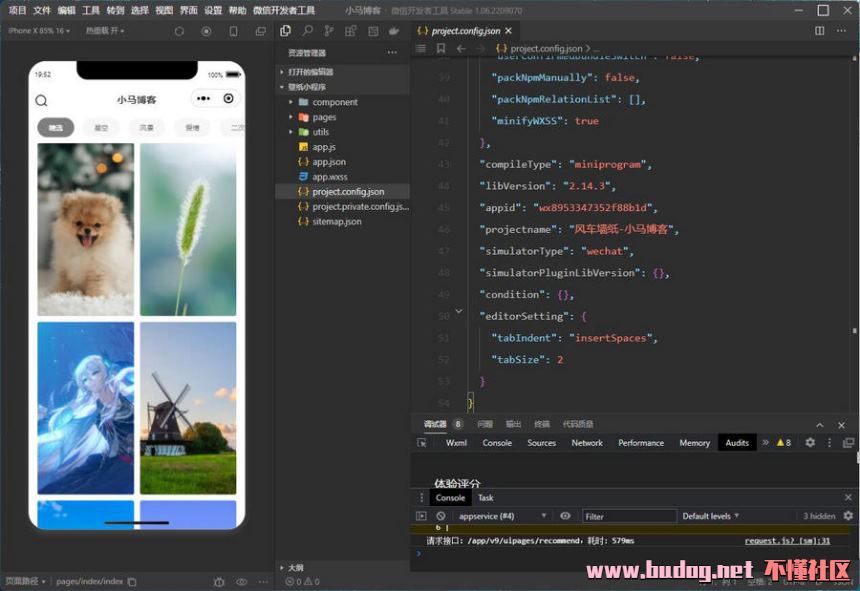This screenshot has width=860, height=591.
Task: Switch to the Network tab in the debugger
Action: point(587,442)
